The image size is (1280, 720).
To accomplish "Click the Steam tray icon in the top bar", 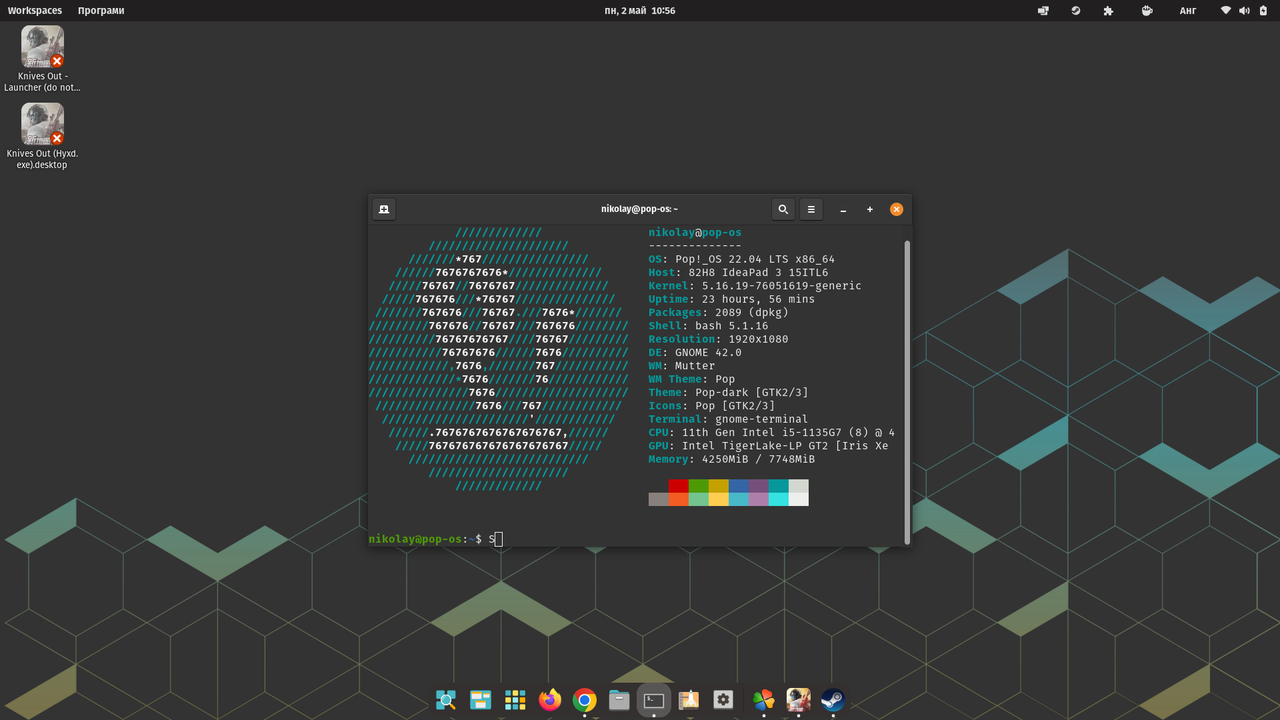I will pos(1076,11).
